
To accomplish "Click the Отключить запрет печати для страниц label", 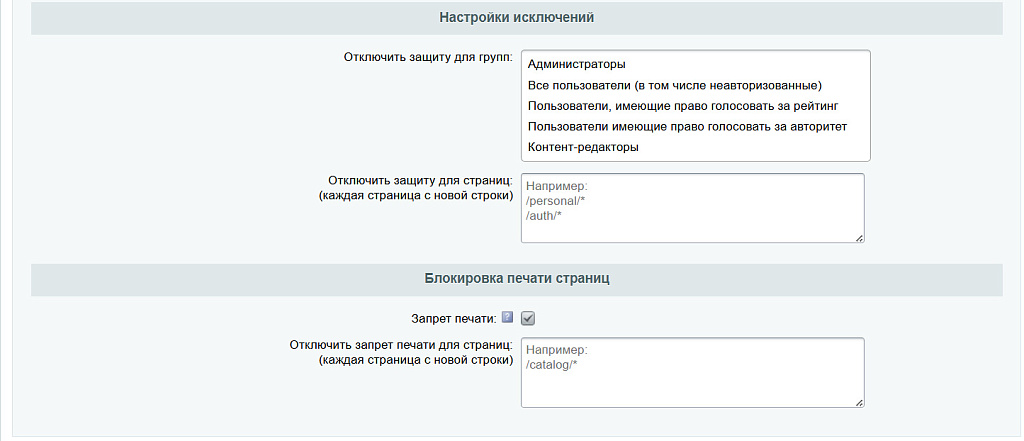I will [x=401, y=345].
